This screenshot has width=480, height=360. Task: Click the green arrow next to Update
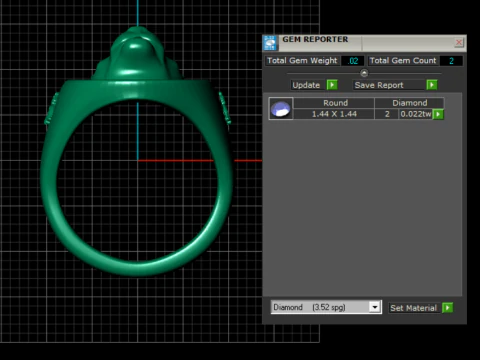point(332,85)
